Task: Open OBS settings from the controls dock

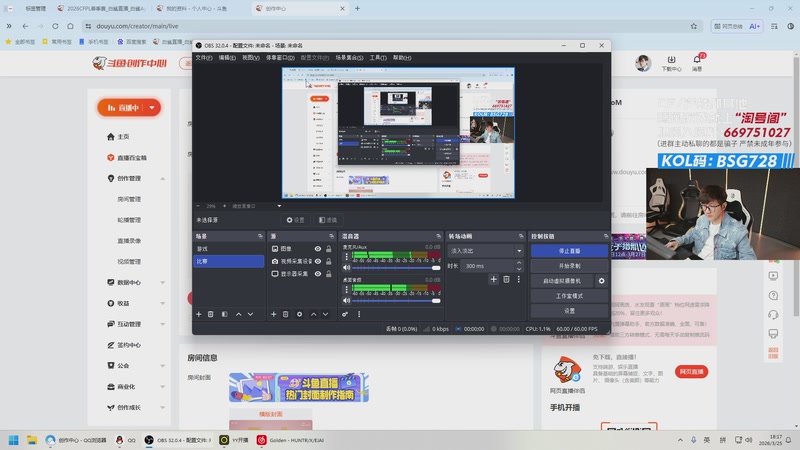Action: tap(569, 311)
